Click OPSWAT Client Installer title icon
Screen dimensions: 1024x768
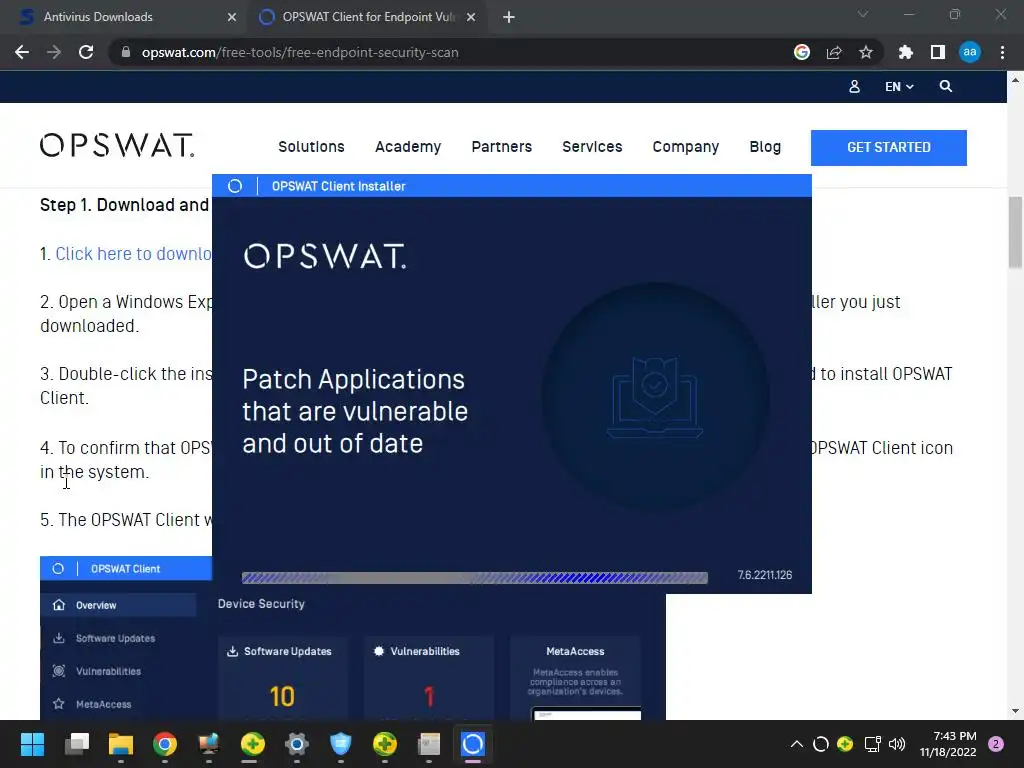tap(235, 186)
